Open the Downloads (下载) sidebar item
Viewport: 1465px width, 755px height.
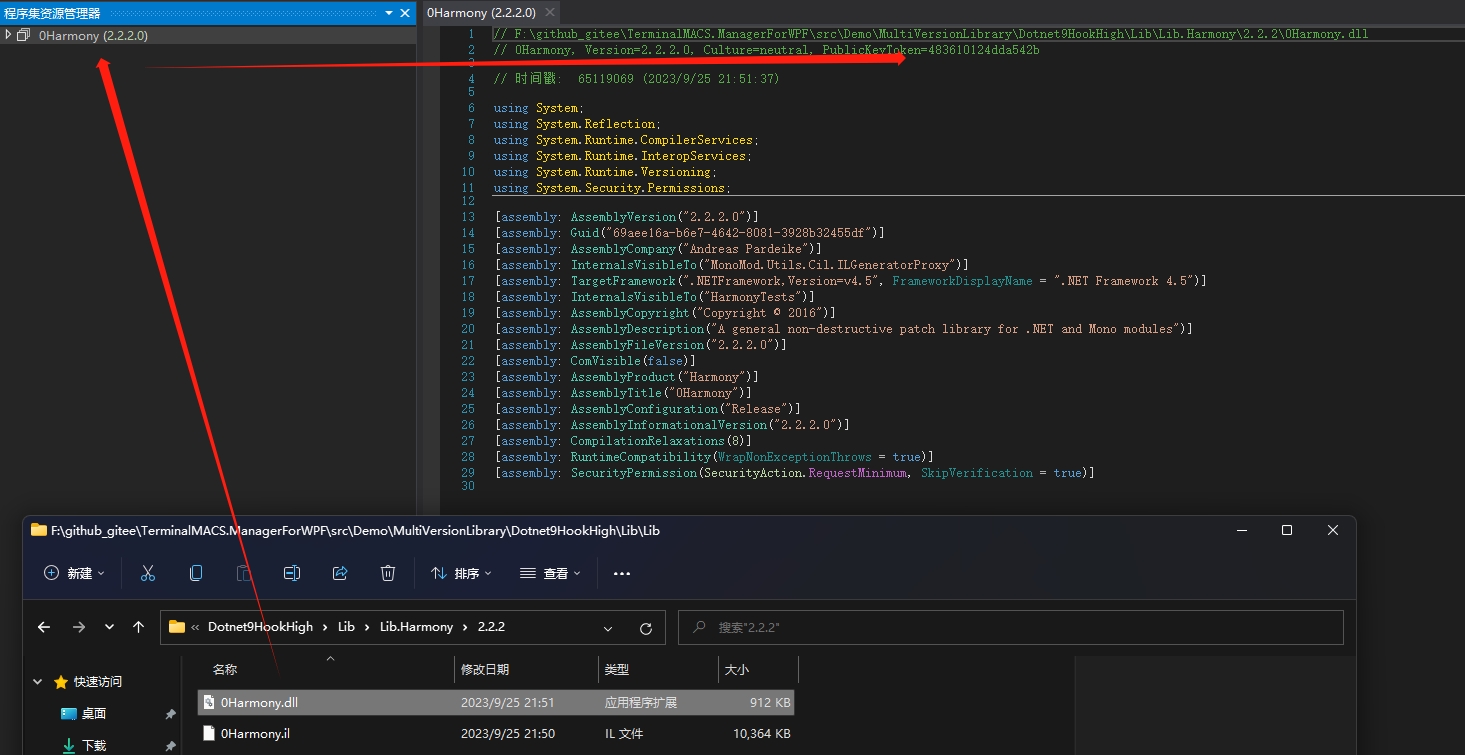coord(94,746)
